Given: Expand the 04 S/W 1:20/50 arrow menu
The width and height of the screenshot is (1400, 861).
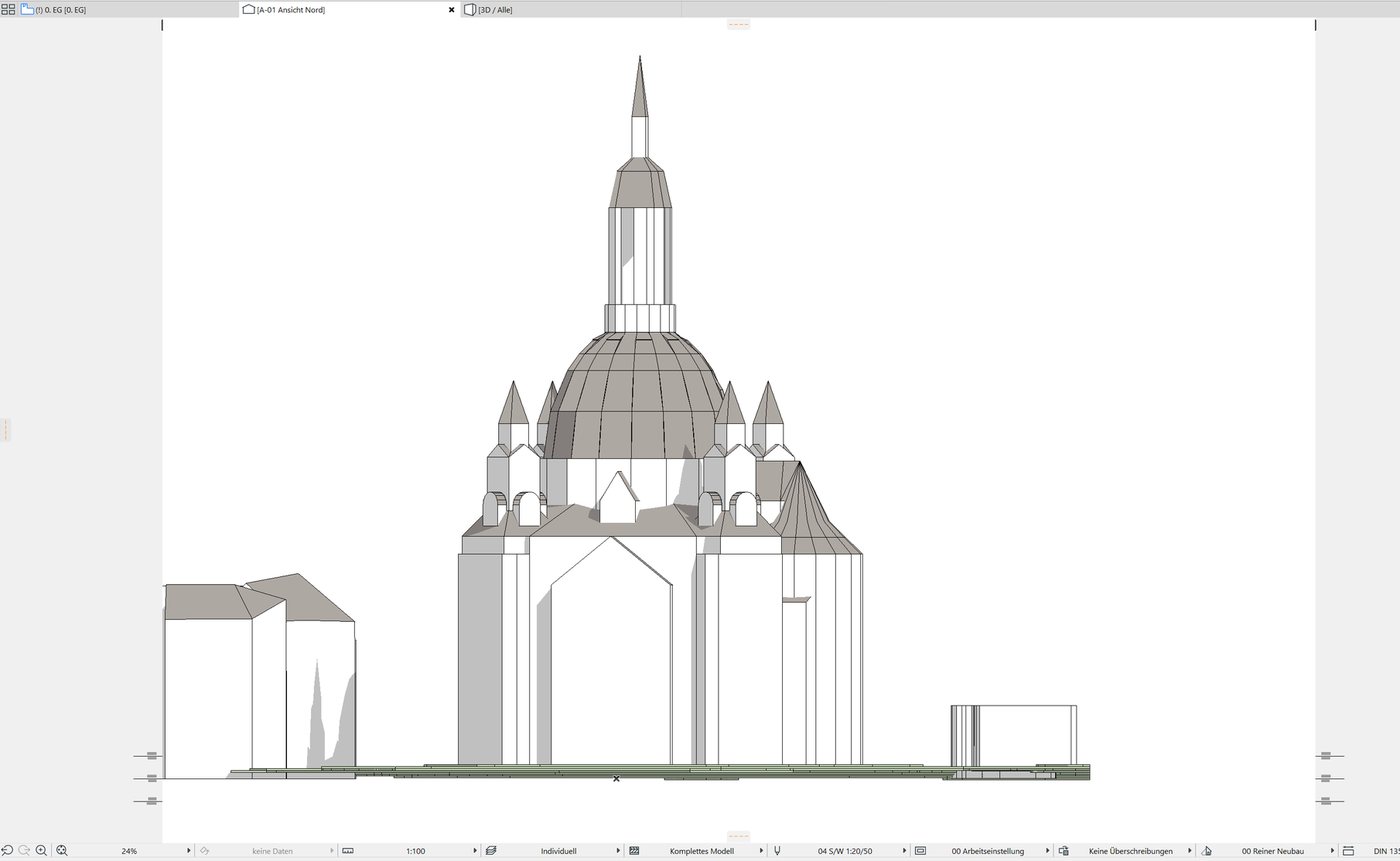Looking at the screenshot, I should click(x=905, y=851).
